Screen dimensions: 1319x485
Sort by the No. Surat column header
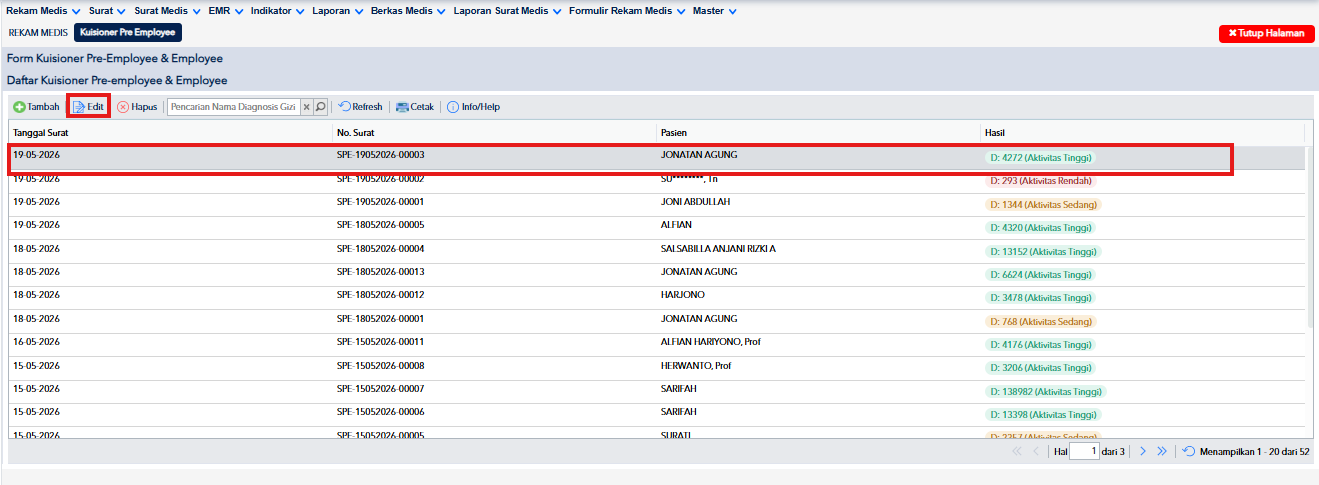[x=494, y=132]
